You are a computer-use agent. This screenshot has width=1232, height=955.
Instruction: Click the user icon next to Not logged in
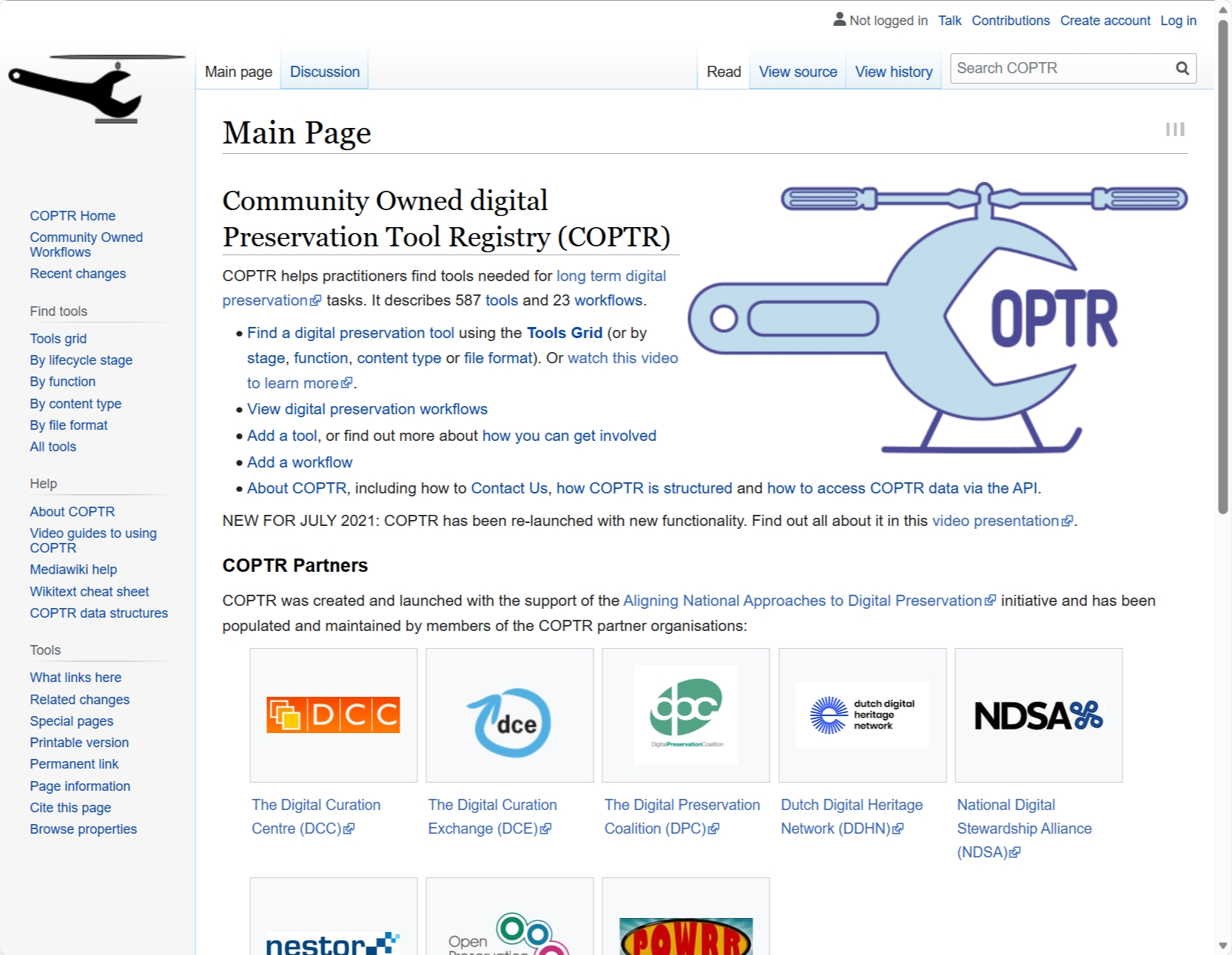click(839, 20)
